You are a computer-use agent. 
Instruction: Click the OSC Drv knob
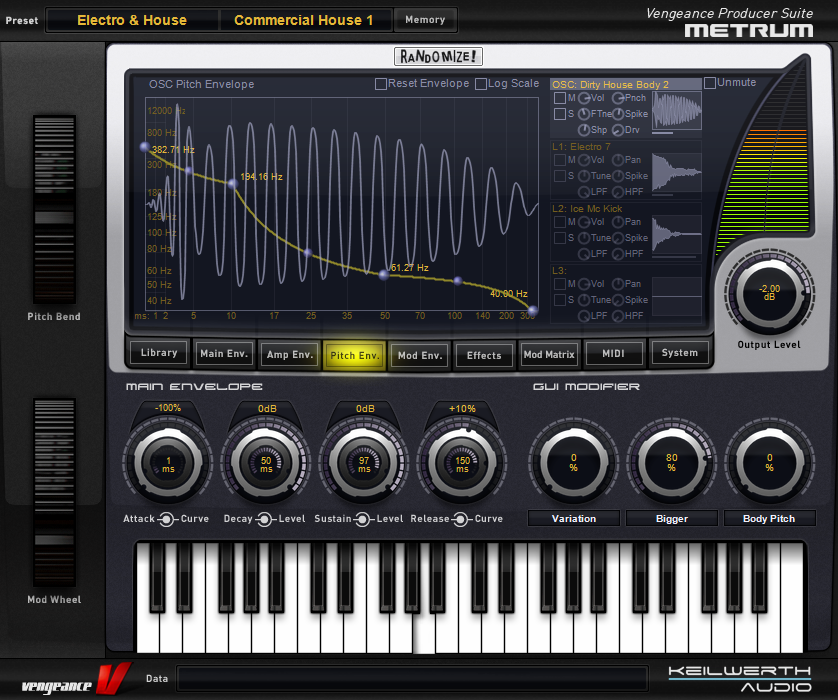618,130
